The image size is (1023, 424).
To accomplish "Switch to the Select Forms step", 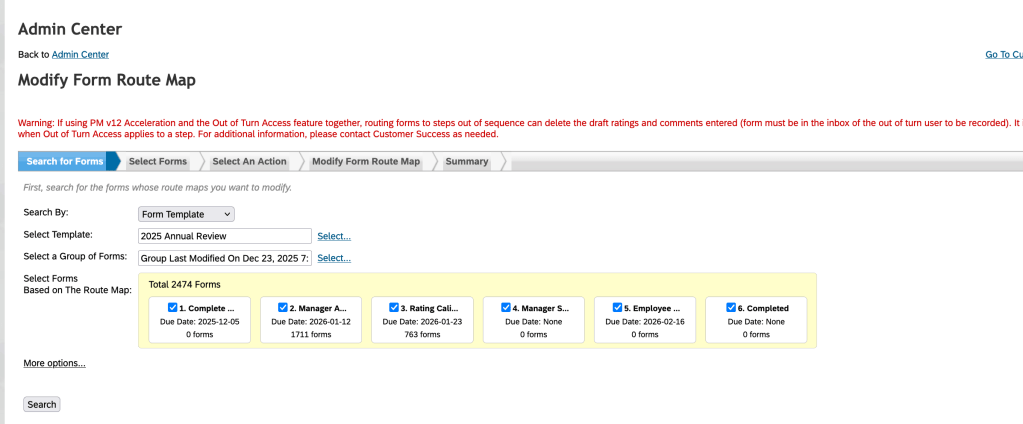I will point(158,162).
